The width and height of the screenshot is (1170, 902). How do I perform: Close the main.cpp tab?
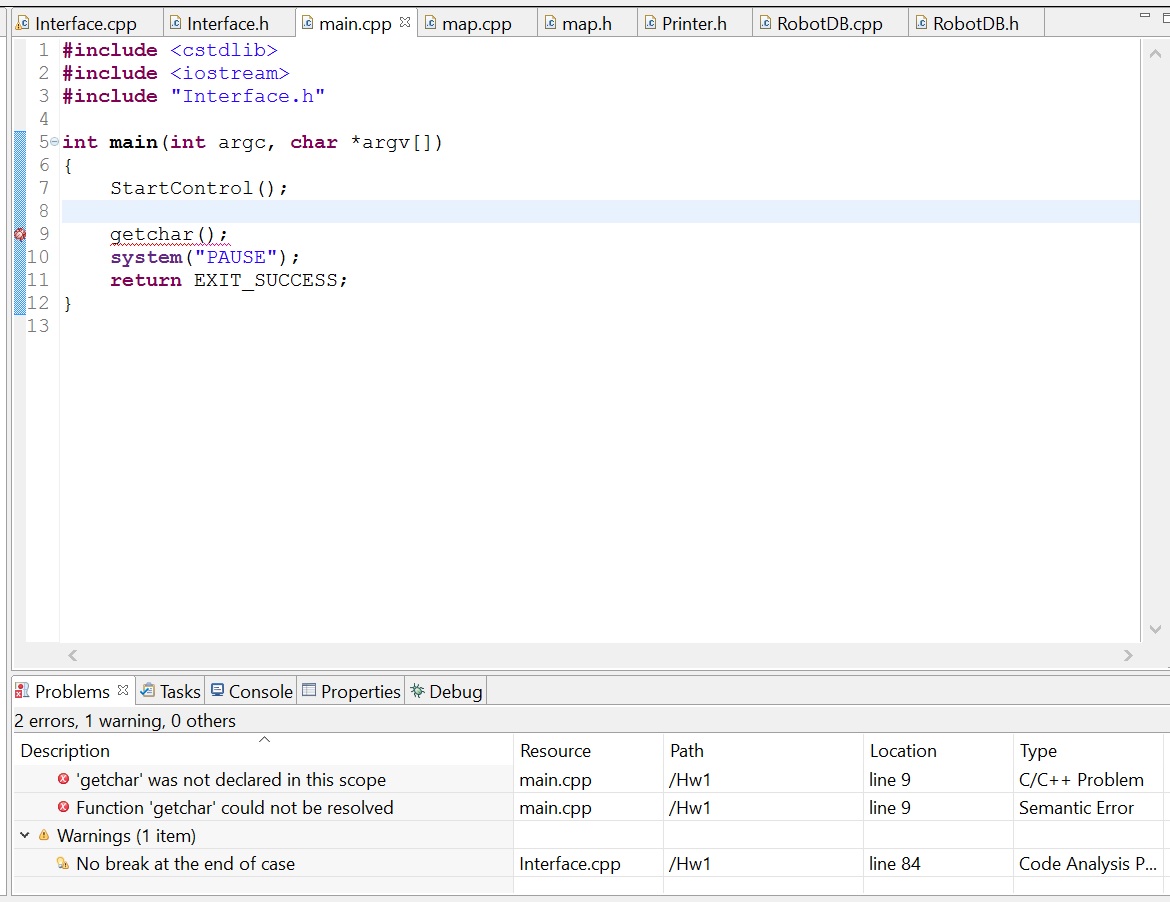(x=405, y=22)
